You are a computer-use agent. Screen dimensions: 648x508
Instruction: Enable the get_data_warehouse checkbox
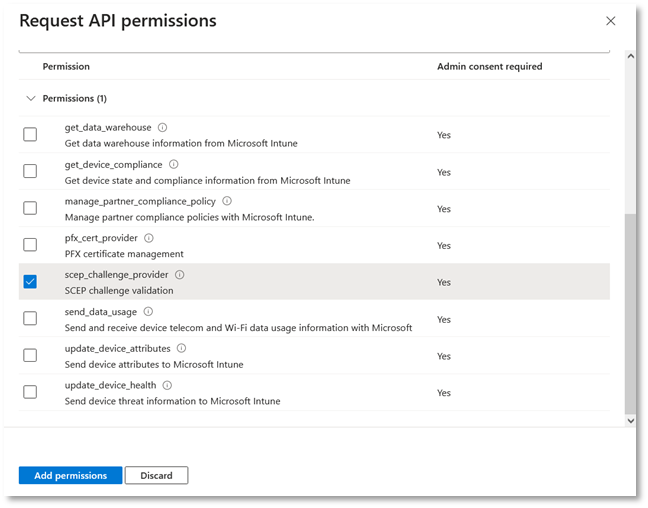point(30,135)
